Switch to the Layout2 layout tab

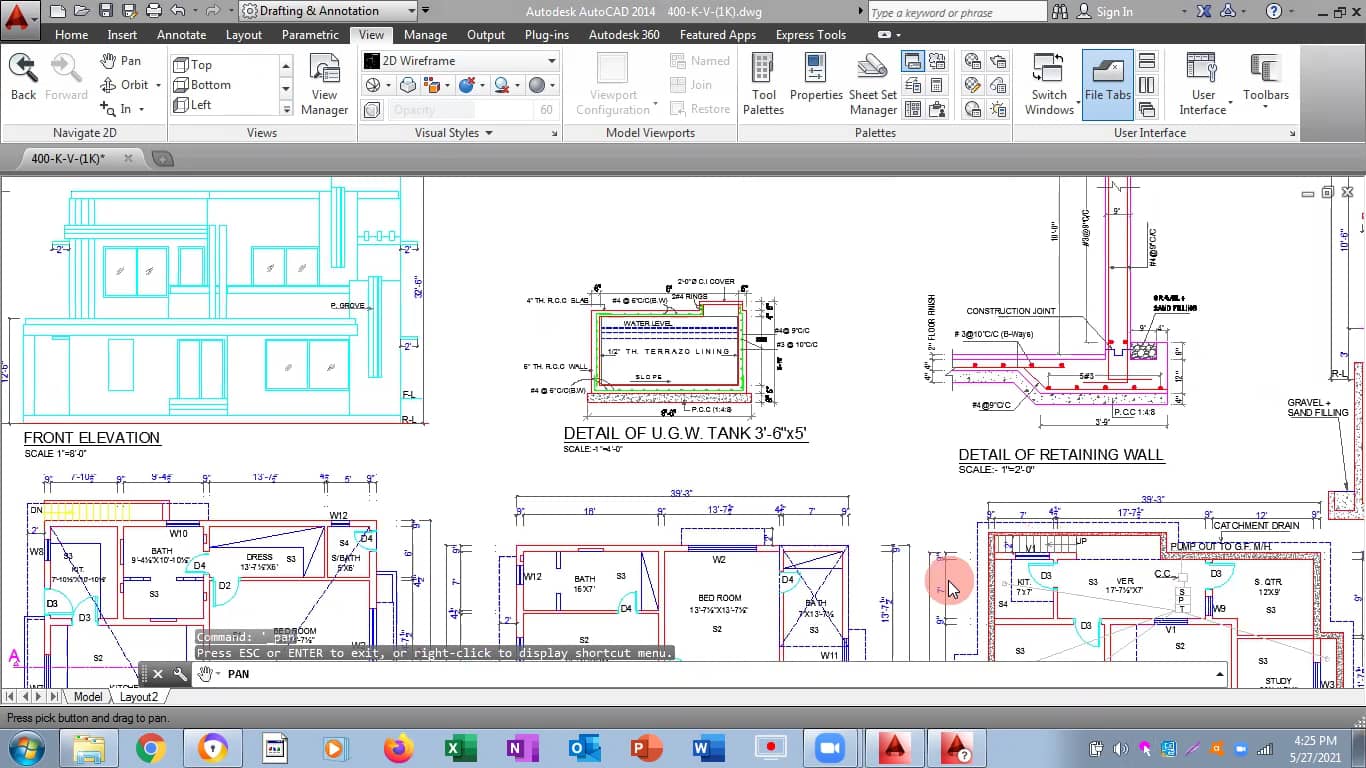pos(139,697)
